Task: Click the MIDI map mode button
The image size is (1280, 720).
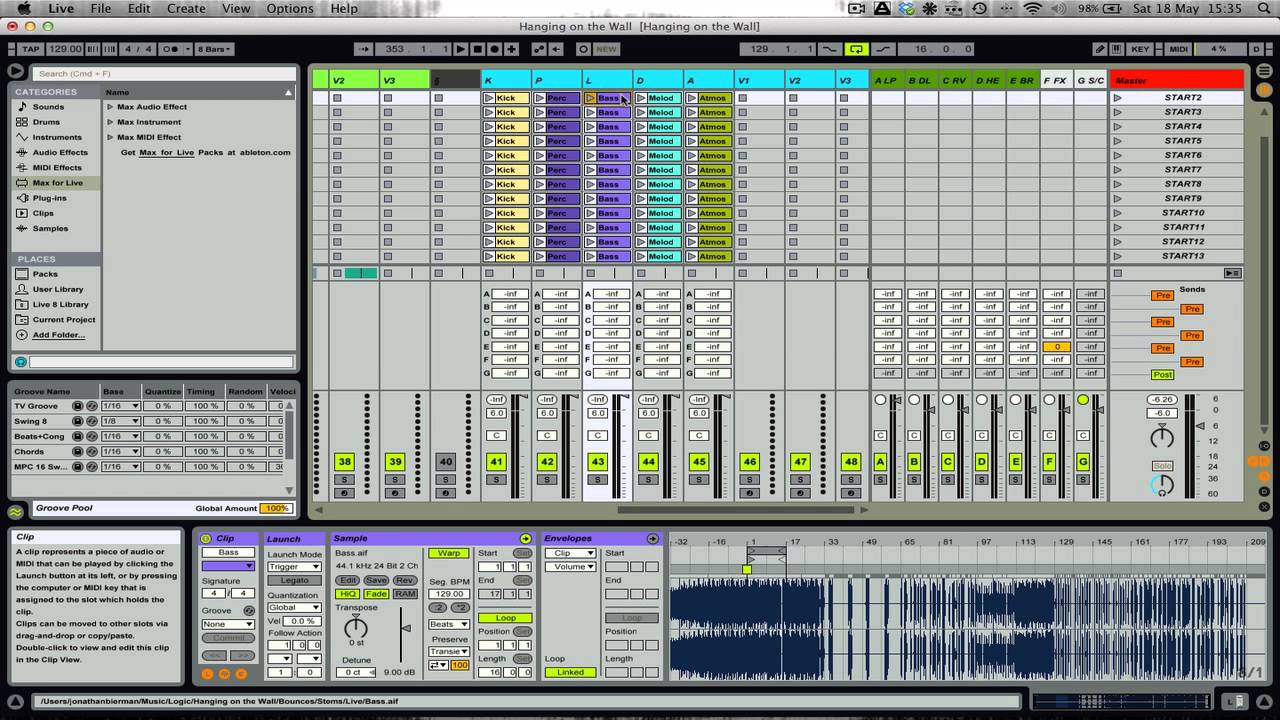Action: coord(1178,49)
